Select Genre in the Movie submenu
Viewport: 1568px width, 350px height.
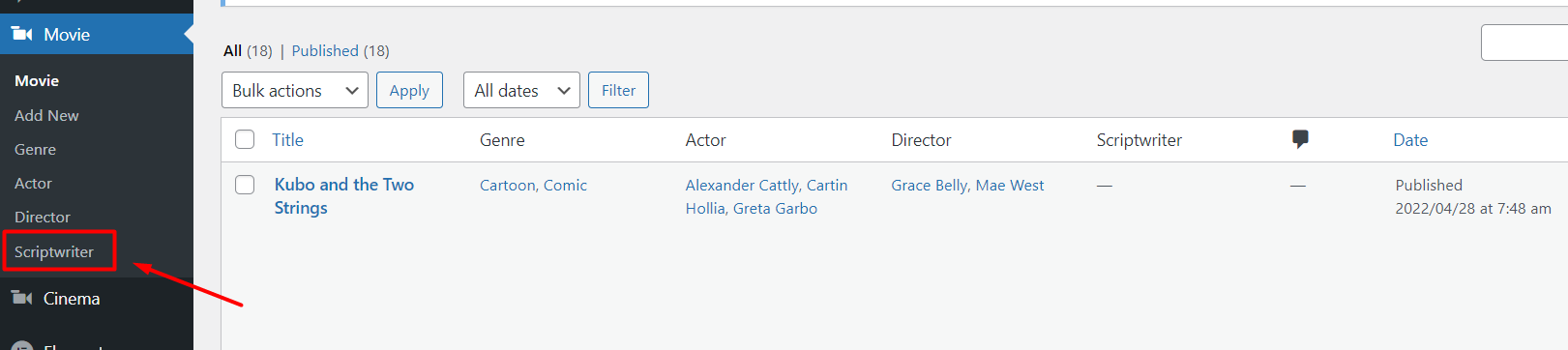tap(35, 149)
